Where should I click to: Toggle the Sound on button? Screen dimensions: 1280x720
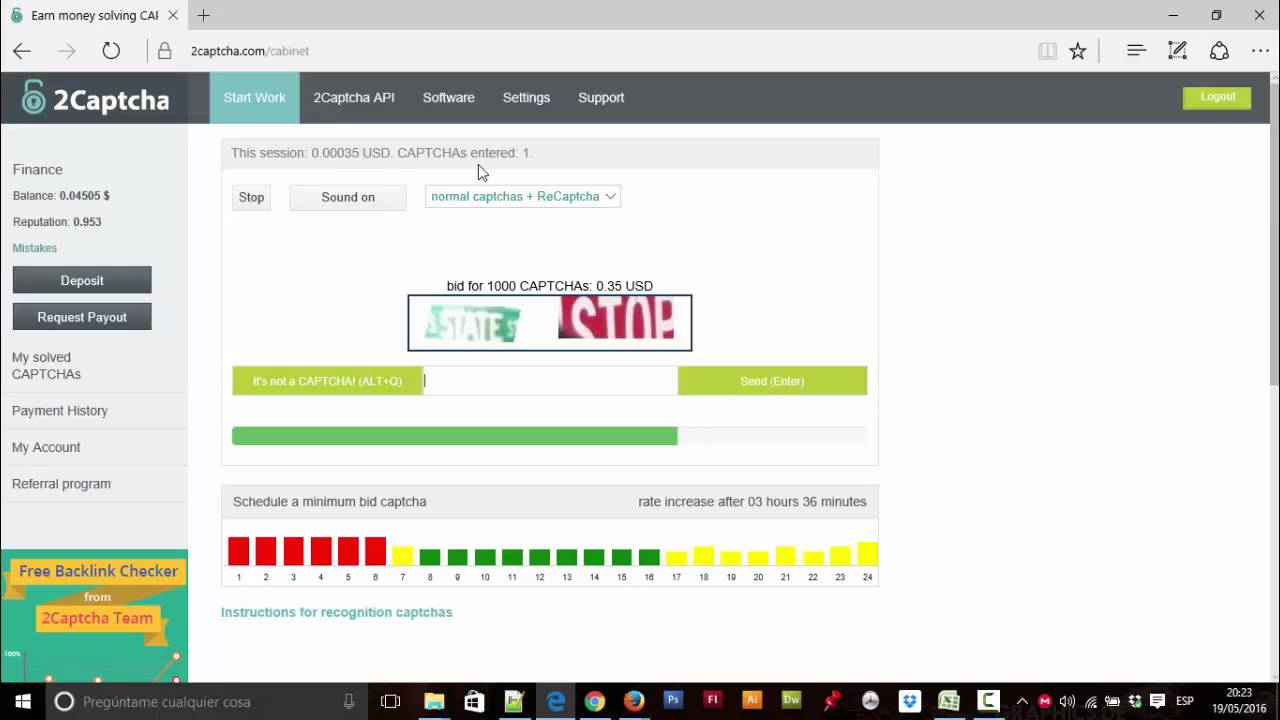(x=348, y=197)
